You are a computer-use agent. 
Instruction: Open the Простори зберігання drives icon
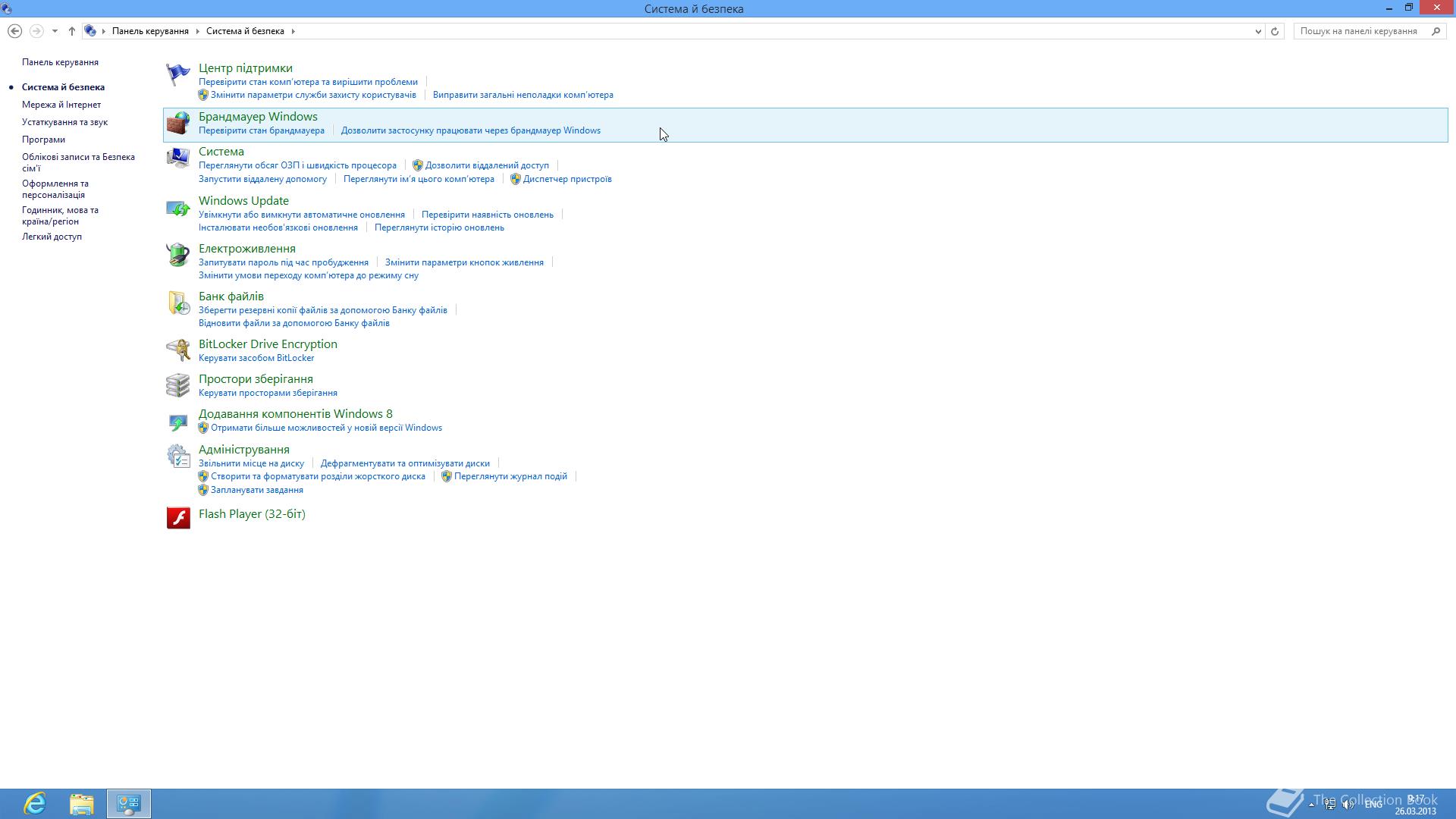tap(178, 385)
